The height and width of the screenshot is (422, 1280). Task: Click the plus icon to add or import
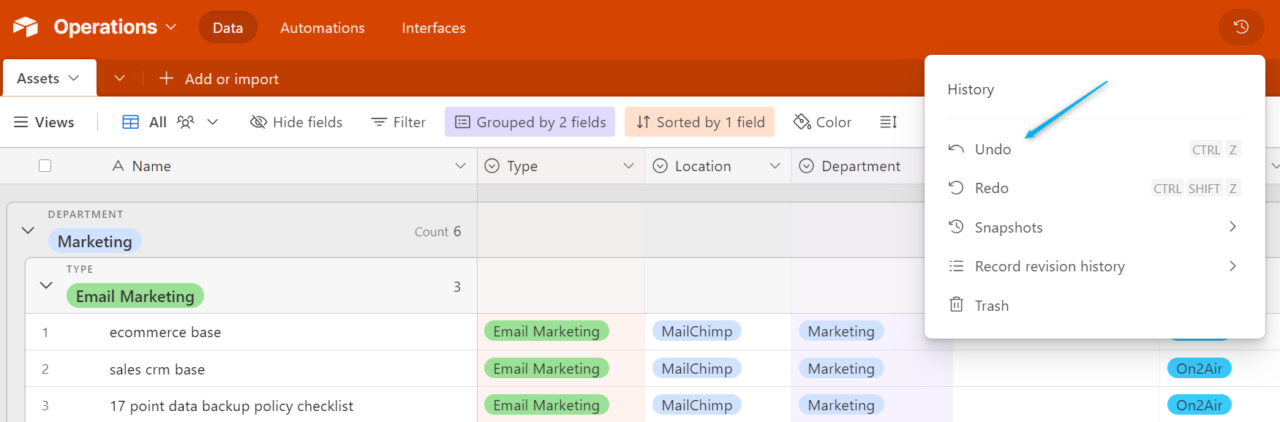pos(166,79)
